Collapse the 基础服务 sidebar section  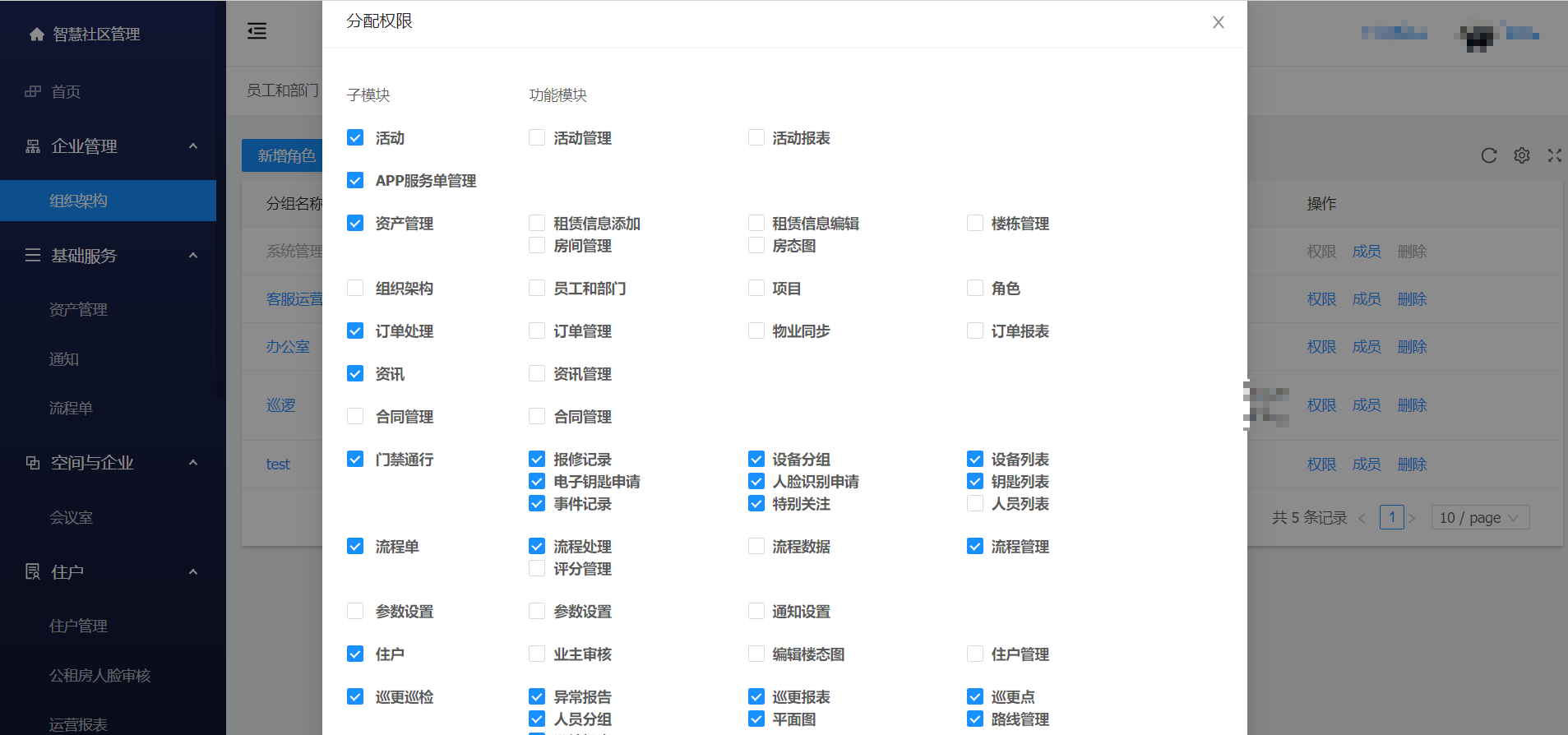(x=193, y=256)
